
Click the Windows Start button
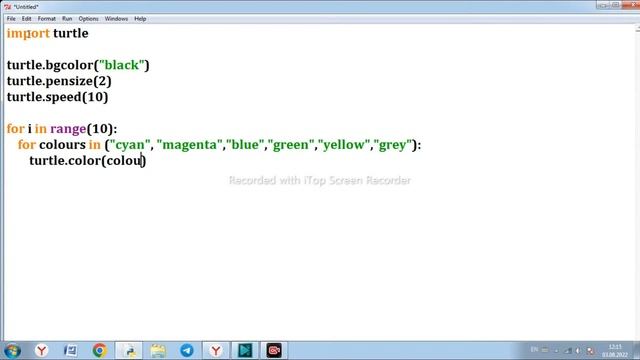[x=12, y=351]
